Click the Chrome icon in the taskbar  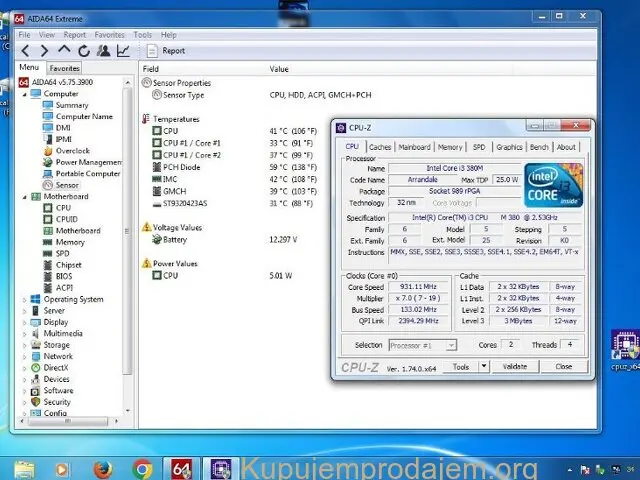142,467
